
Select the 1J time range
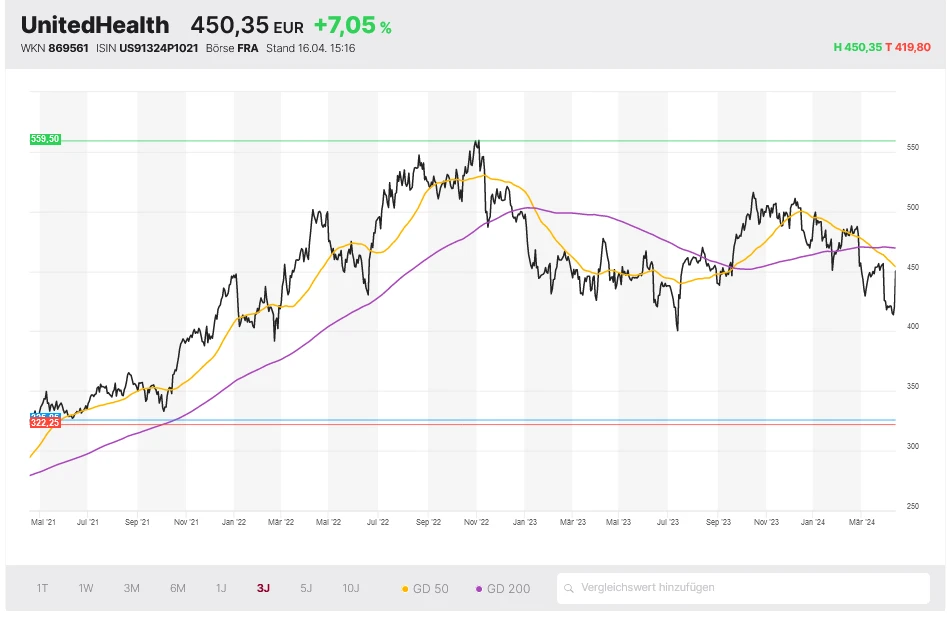220,588
